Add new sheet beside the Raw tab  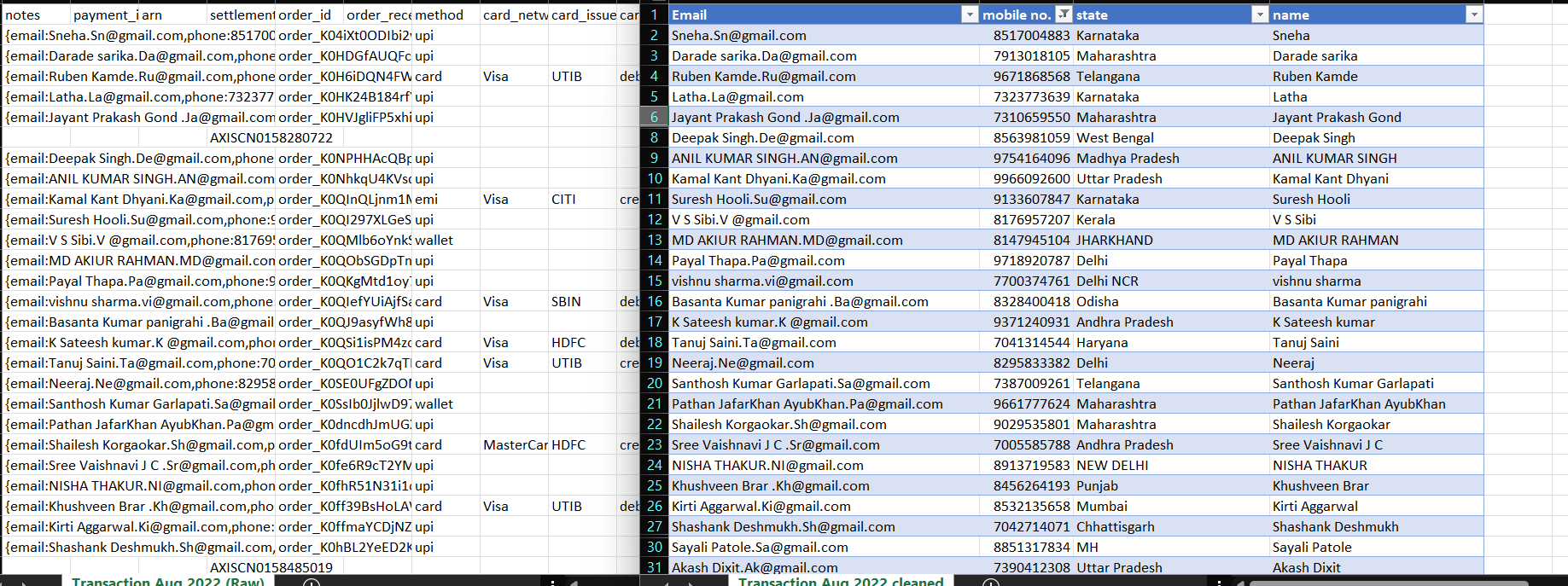coord(312,583)
